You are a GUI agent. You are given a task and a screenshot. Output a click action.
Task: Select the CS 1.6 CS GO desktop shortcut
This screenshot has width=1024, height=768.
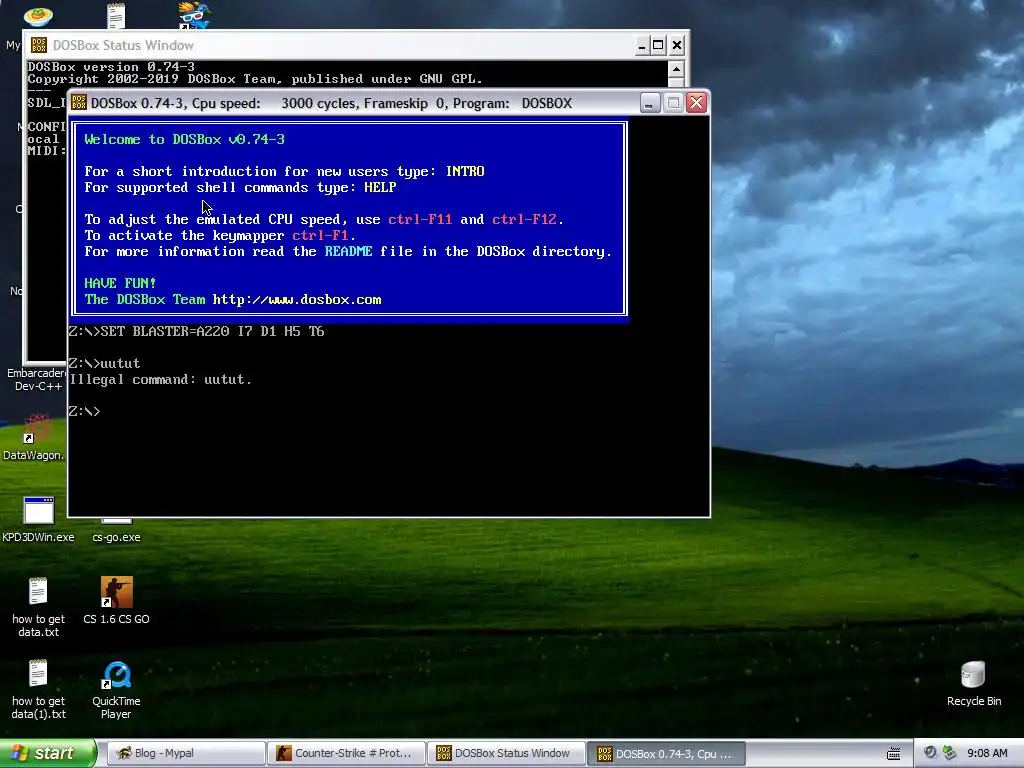tap(116, 592)
